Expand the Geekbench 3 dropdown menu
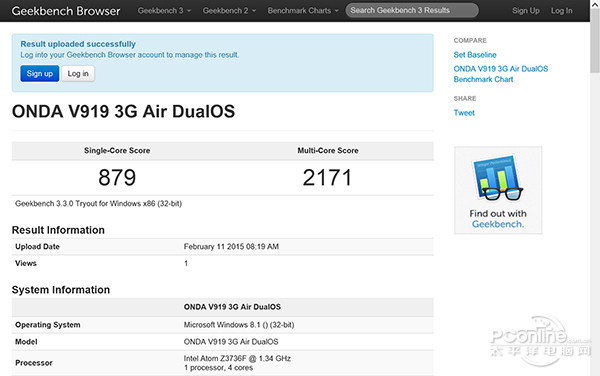 (x=164, y=11)
